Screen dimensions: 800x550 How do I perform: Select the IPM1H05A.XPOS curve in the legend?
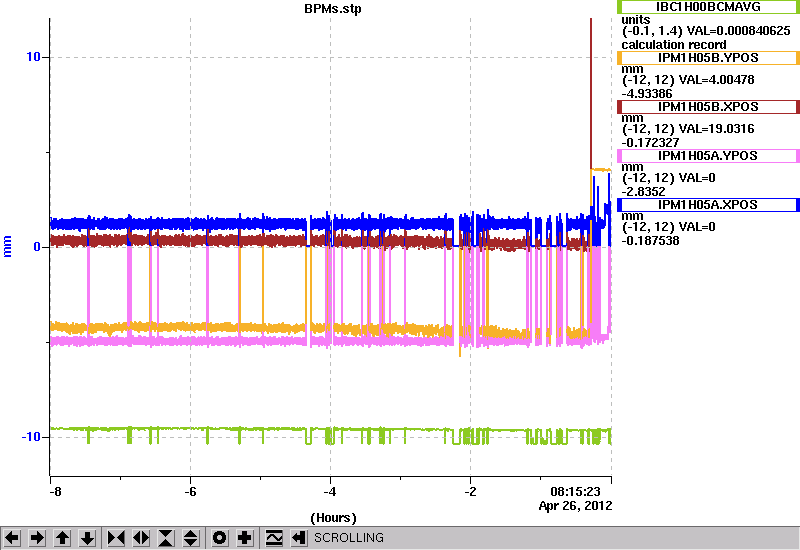(x=708, y=205)
